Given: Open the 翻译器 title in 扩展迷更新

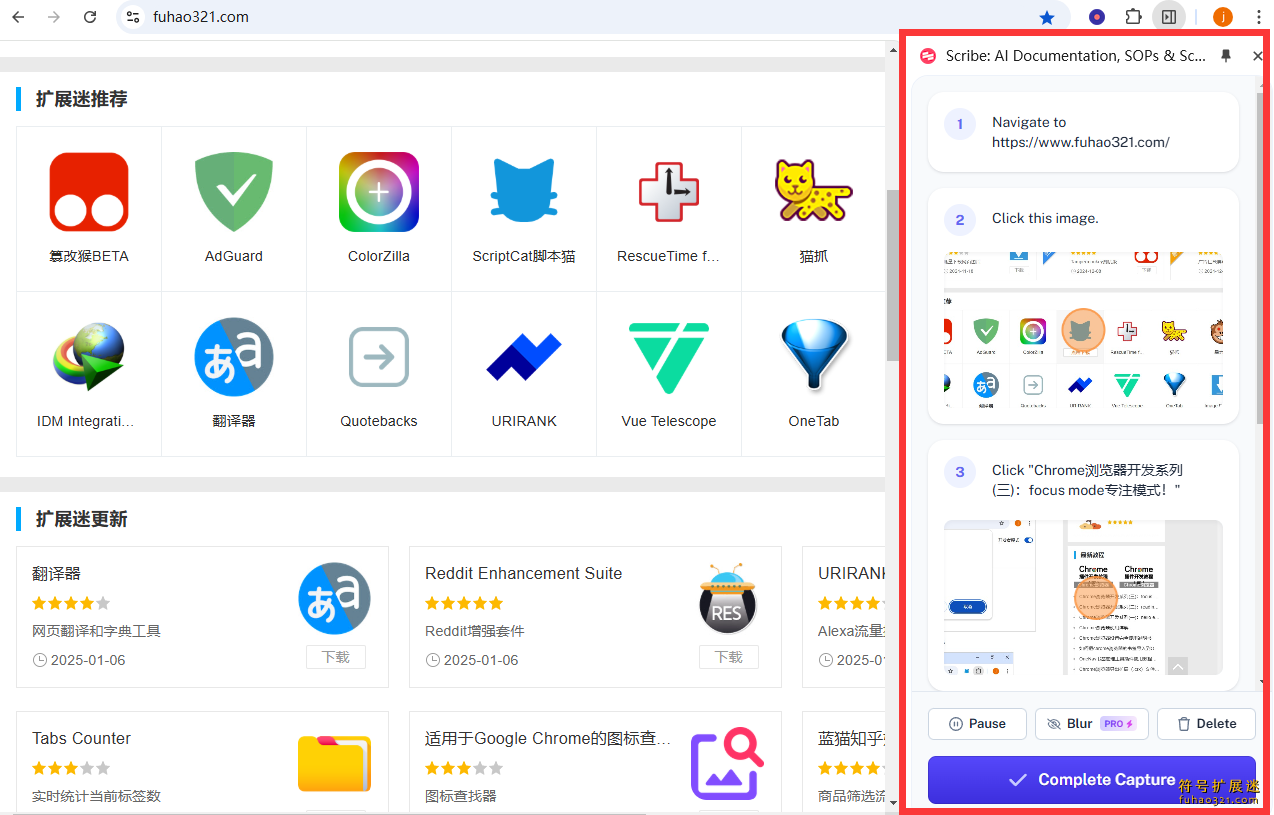Looking at the screenshot, I should click(56, 574).
